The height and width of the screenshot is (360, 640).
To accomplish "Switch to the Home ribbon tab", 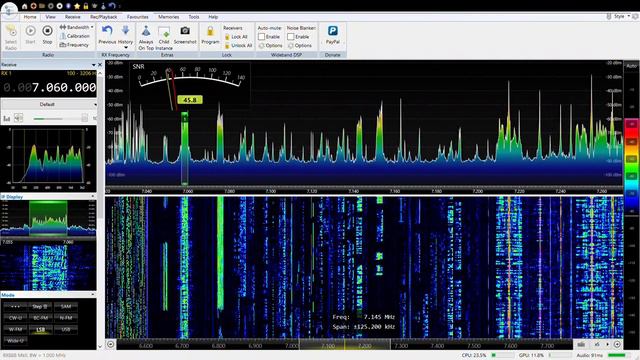I will point(30,17).
